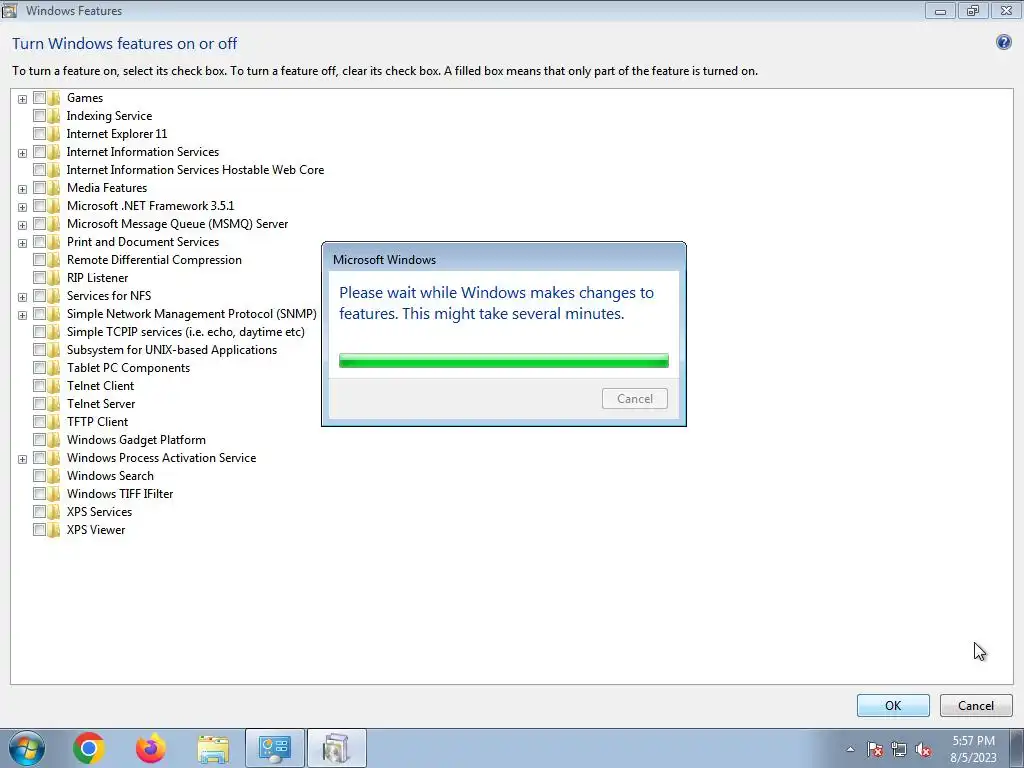Click the Telnet Server folder icon
Image resolution: width=1024 pixels, height=768 pixels.
click(x=54, y=404)
